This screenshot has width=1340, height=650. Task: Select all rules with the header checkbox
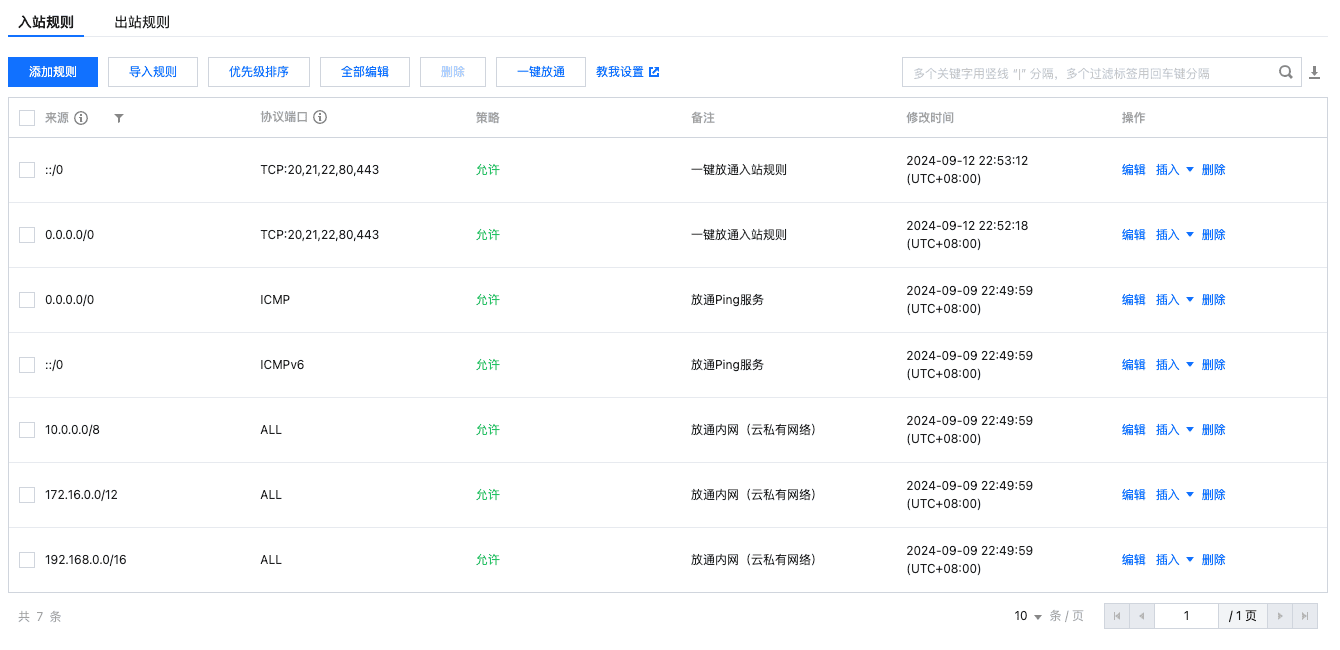27,117
